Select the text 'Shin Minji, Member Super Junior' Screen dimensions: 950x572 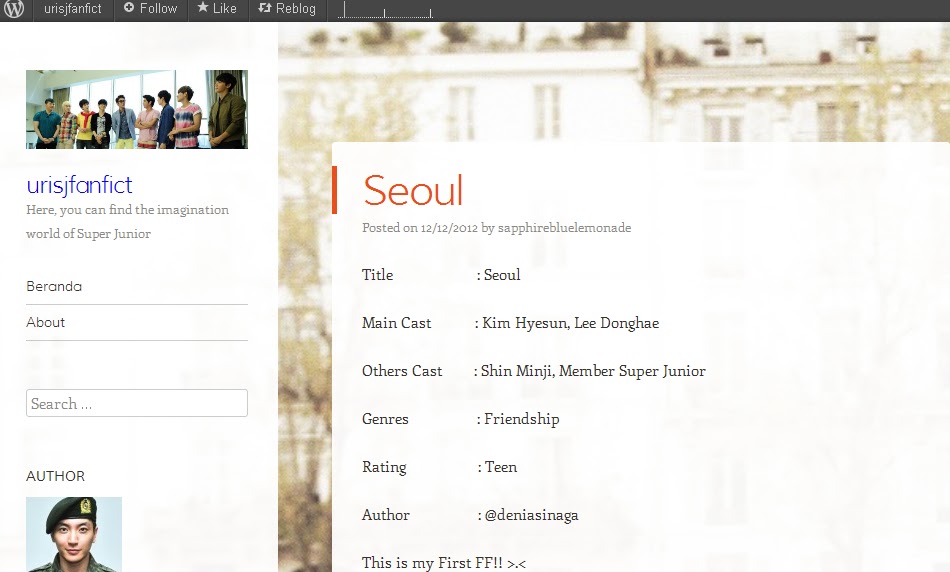tap(593, 371)
